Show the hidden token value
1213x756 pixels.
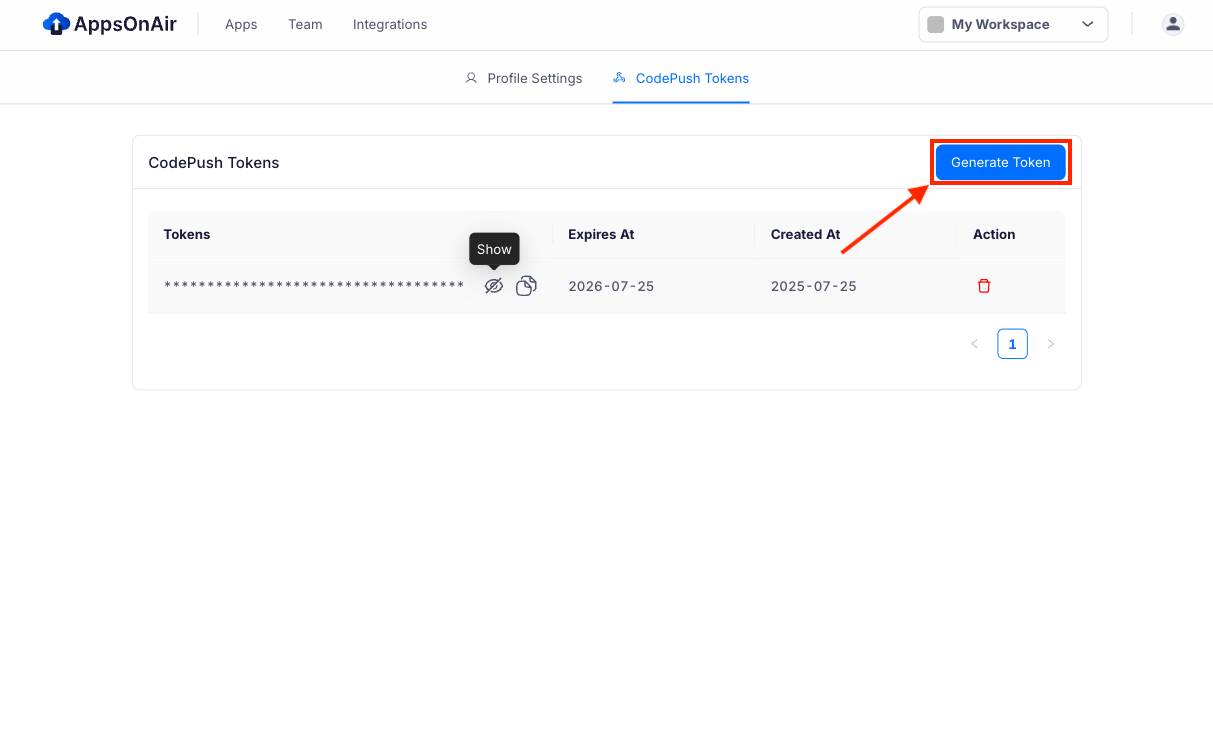coord(493,286)
